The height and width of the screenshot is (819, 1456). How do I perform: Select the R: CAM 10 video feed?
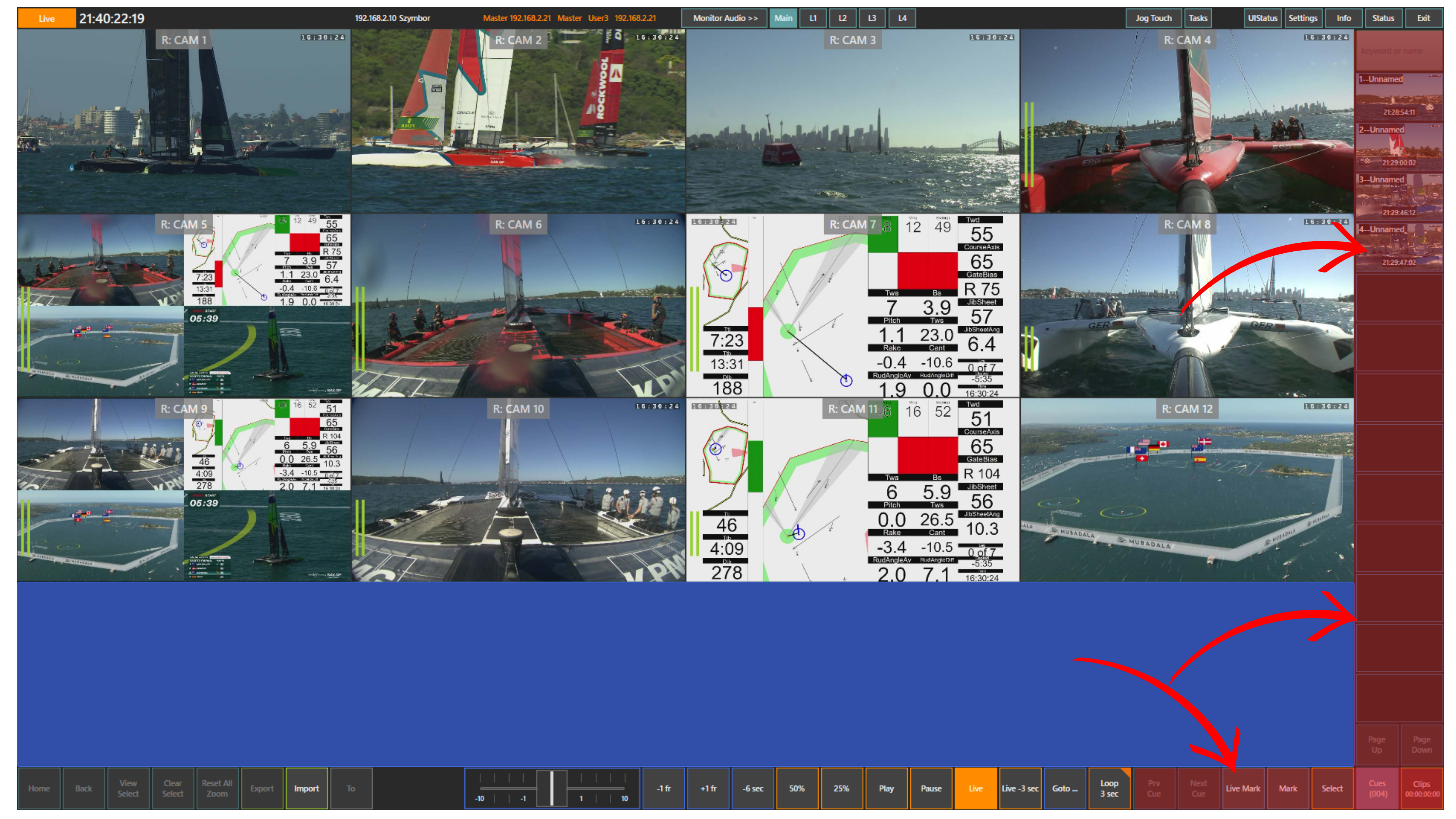pyautogui.click(x=518, y=490)
